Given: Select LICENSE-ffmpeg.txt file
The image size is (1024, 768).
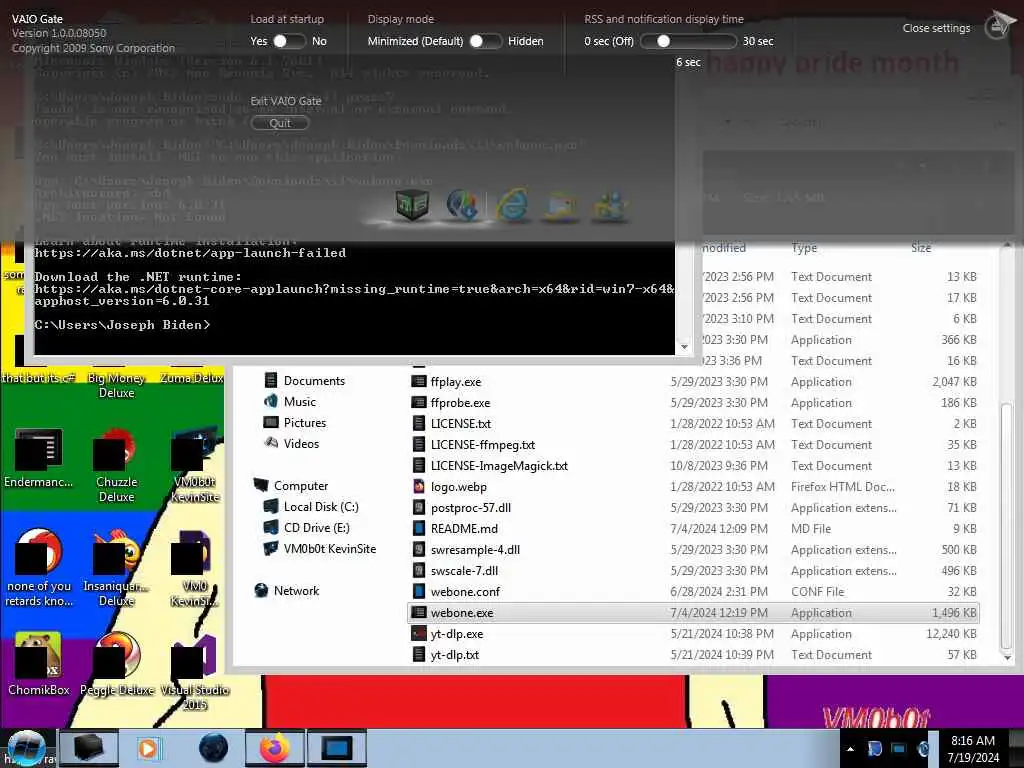Looking at the screenshot, I should point(483,445).
